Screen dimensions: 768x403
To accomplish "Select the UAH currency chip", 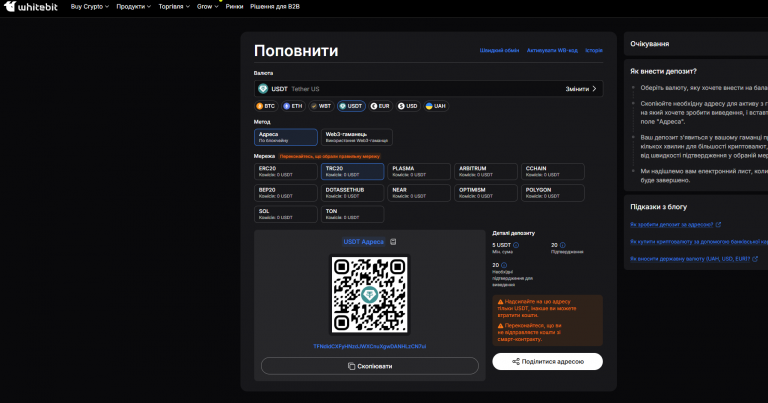I will (x=436, y=106).
